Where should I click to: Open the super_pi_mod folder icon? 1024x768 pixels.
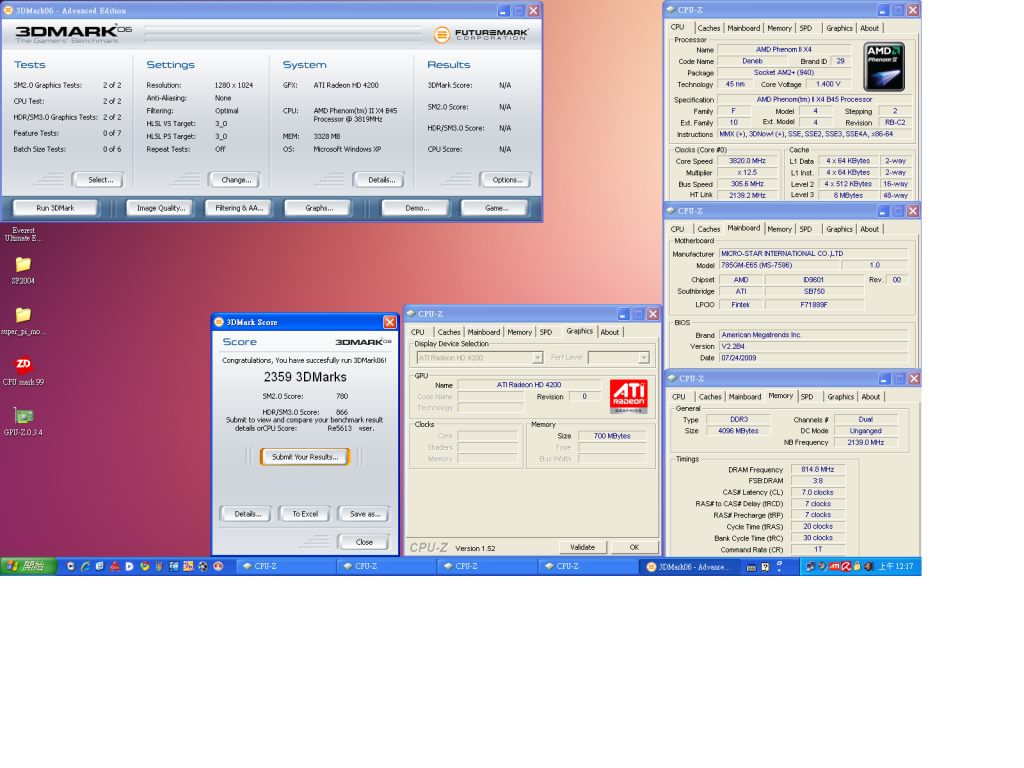[24, 315]
